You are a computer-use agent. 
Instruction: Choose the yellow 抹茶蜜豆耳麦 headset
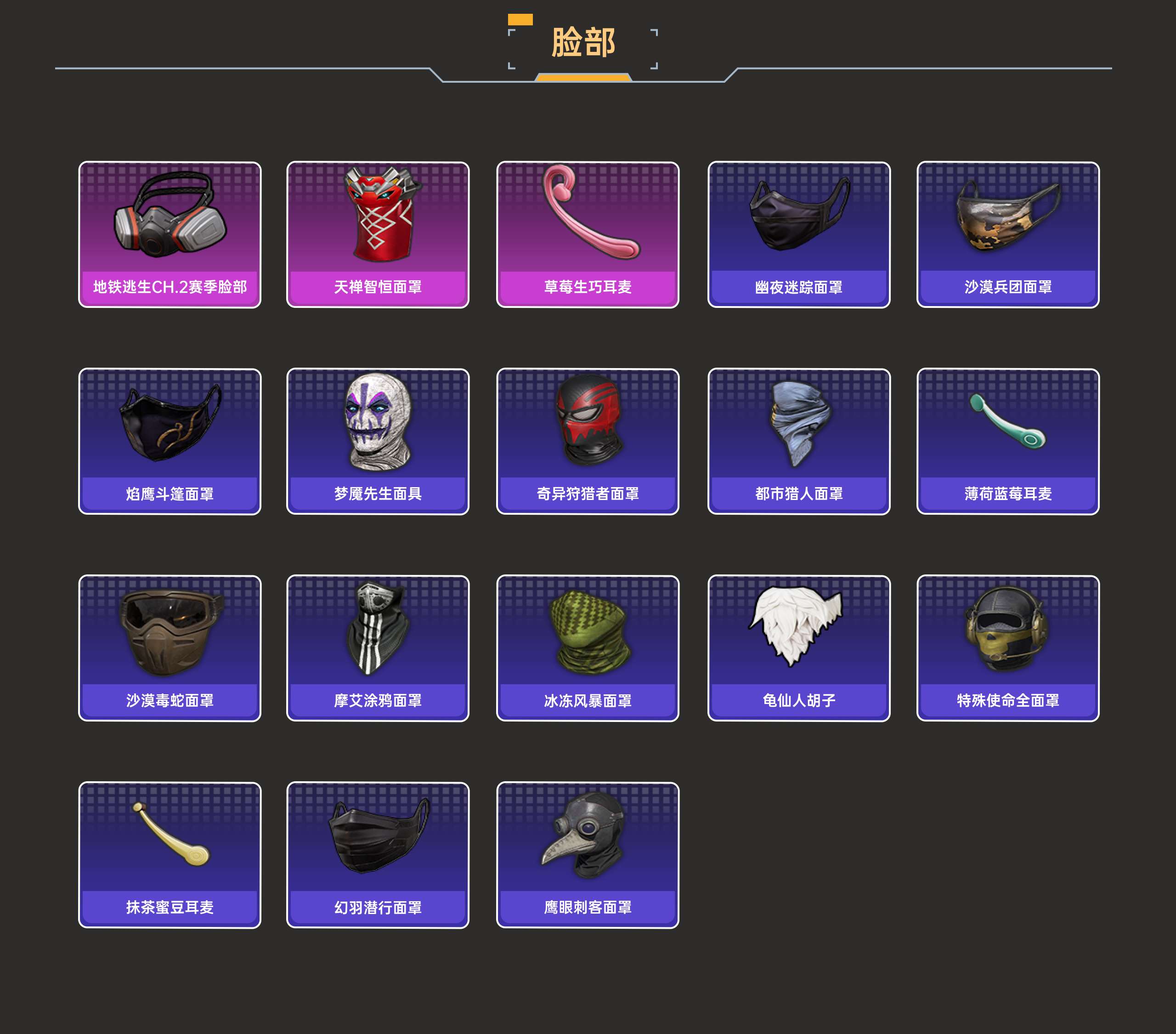[170, 854]
